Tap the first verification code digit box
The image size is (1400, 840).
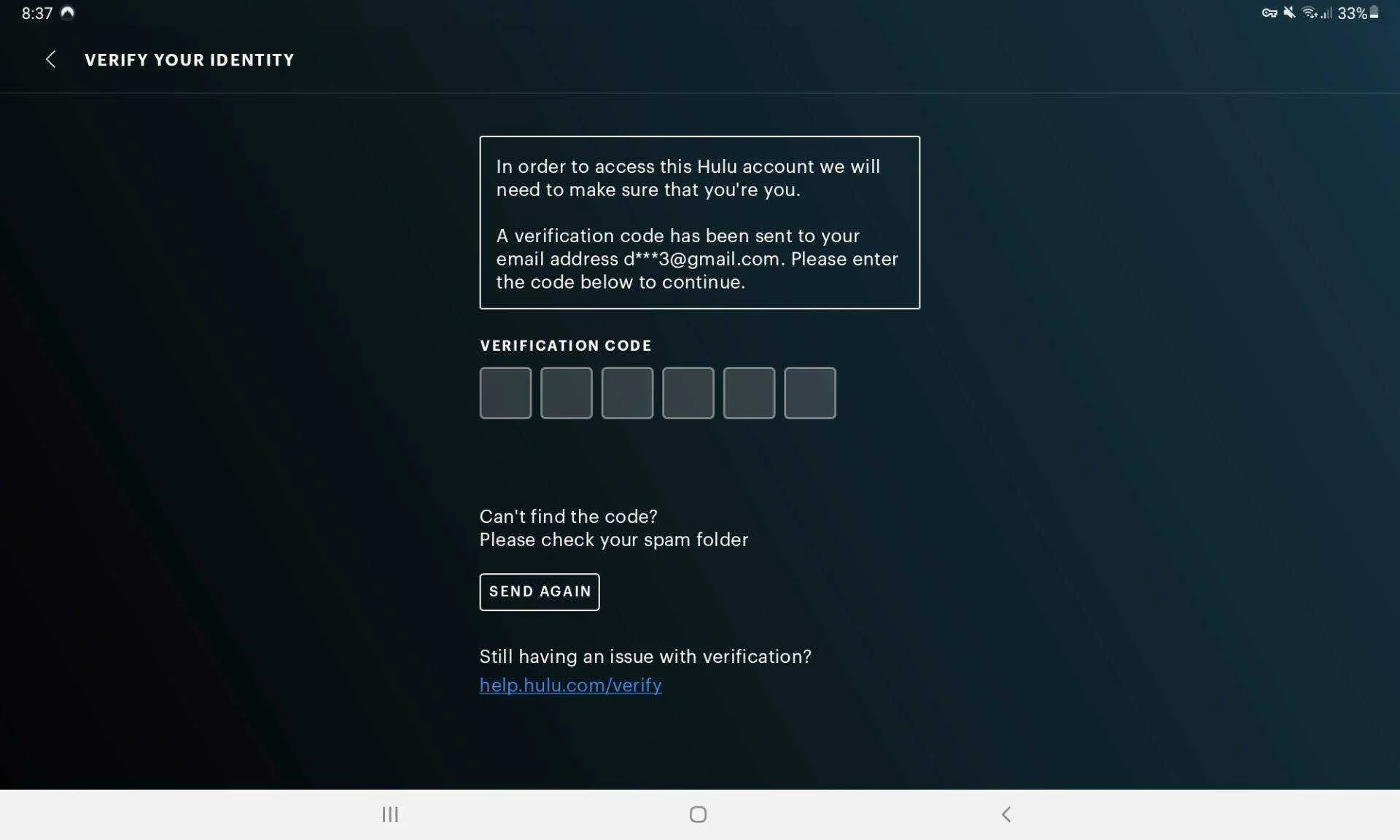(x=505, y=393)
